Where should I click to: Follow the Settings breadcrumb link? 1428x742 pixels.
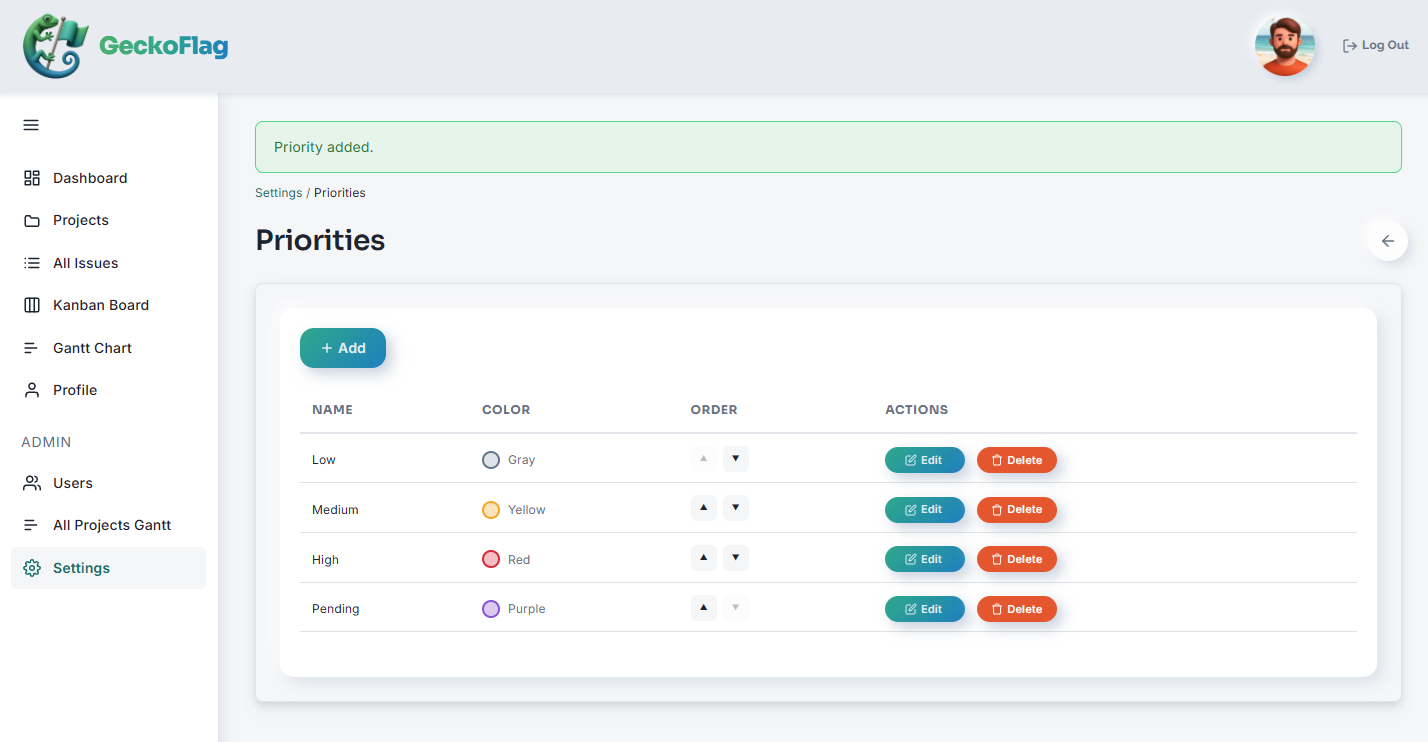tap(278, 193)
